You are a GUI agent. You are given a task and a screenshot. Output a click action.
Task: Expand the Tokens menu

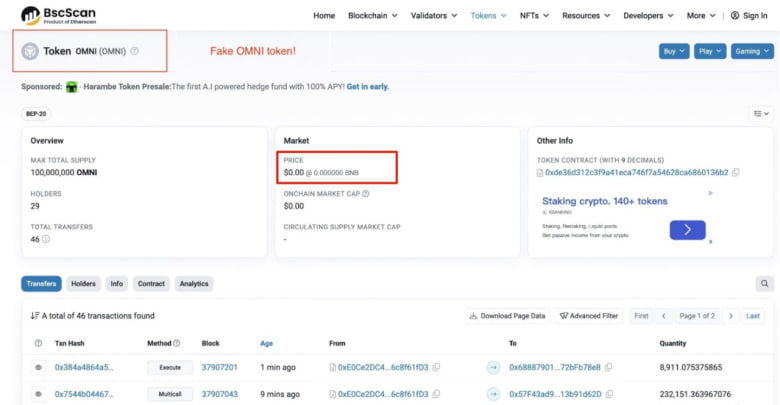click(488, 15)
